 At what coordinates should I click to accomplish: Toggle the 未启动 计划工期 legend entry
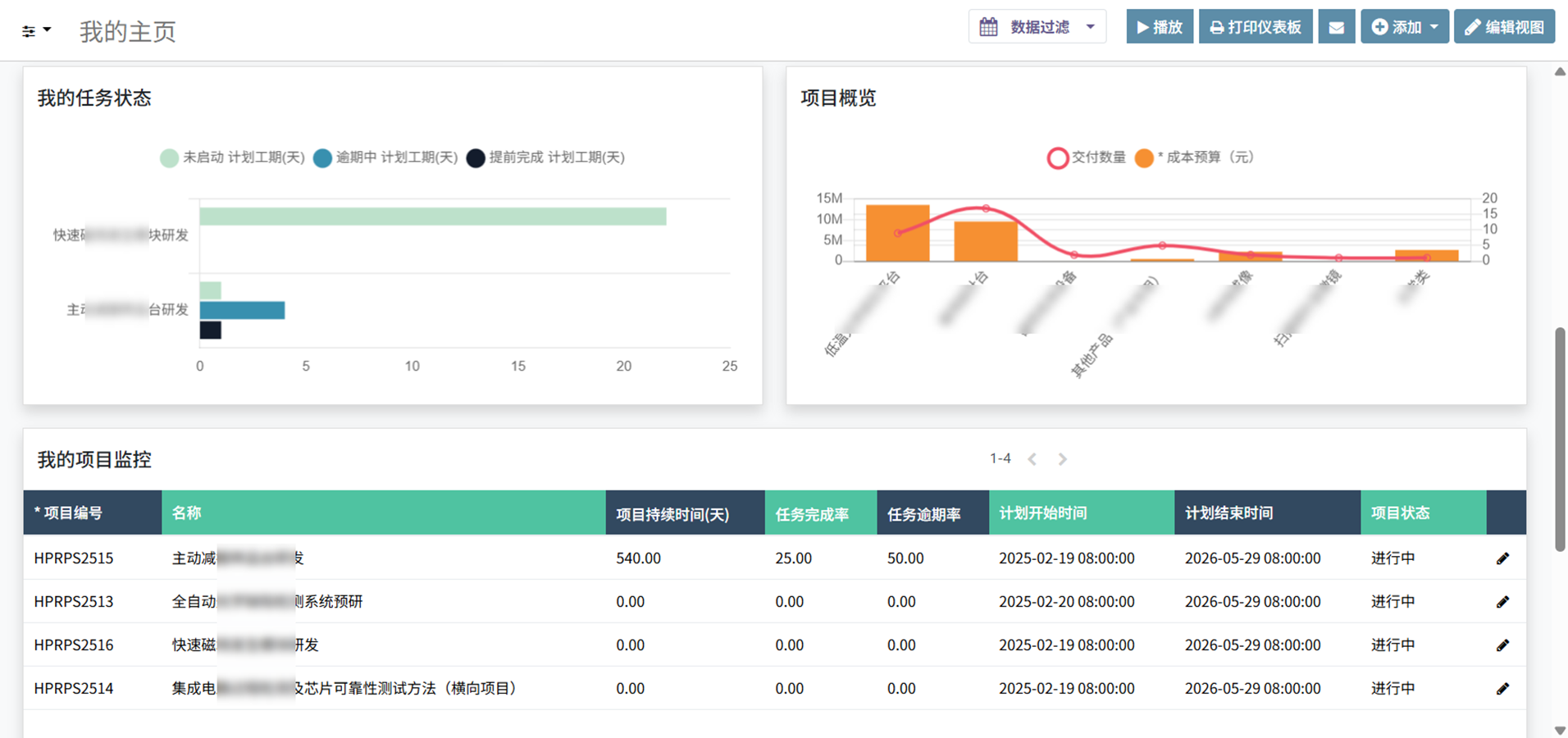tap(233, 157)
